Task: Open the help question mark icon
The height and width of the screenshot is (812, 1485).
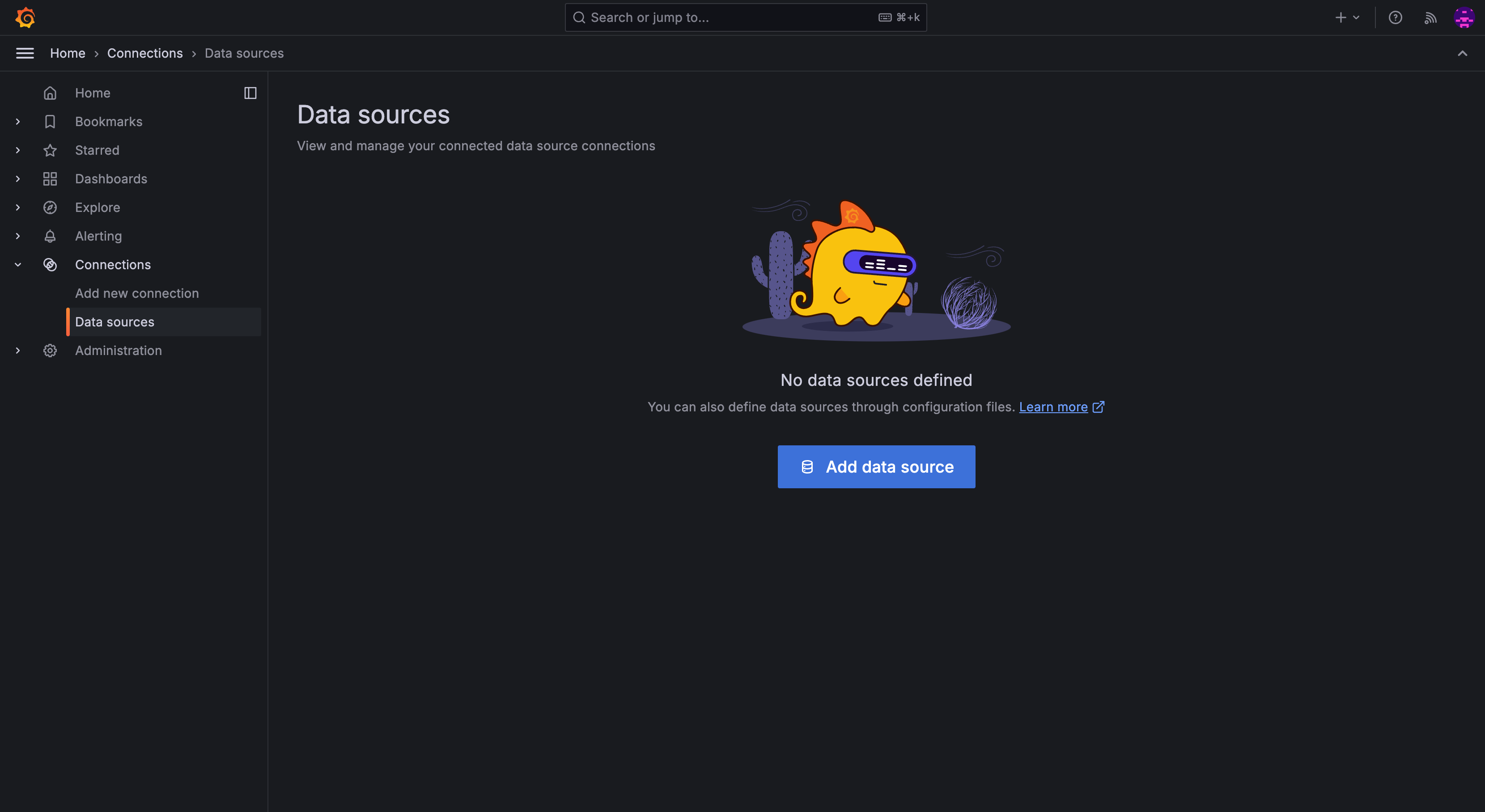Action: click(x=1395, y=17)
